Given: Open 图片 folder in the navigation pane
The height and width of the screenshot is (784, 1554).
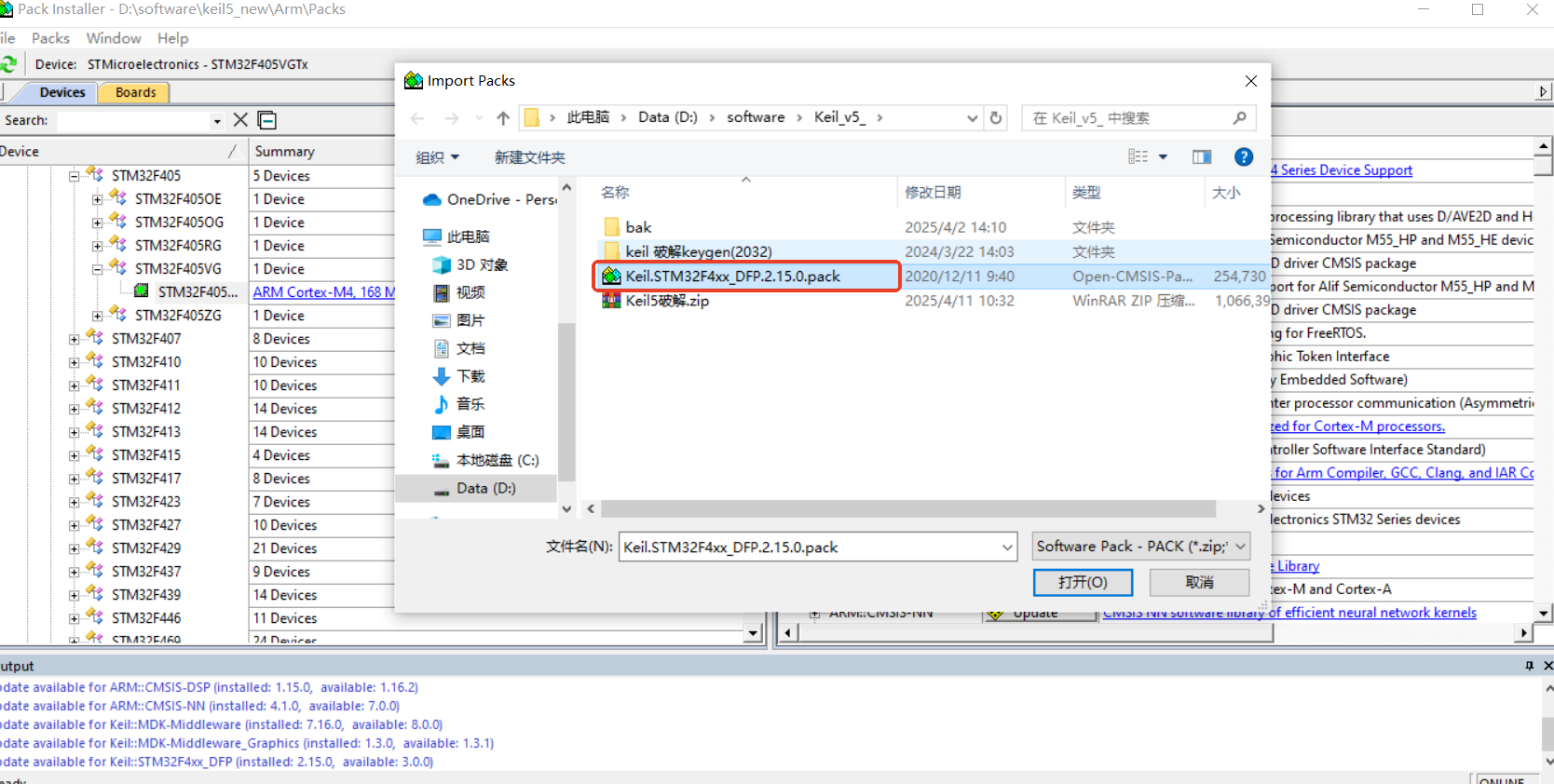Looking at the screenshot, I should tap(459, 320).
